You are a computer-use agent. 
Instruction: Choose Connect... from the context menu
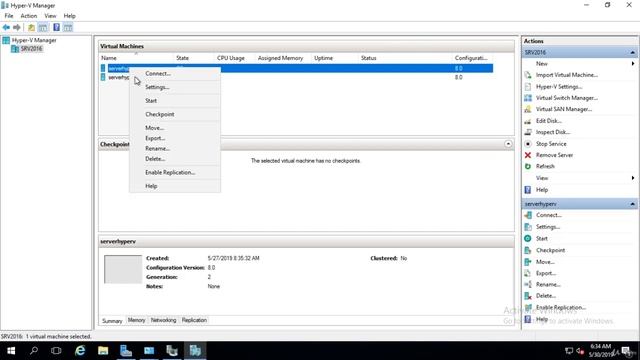tap(175, 73)
